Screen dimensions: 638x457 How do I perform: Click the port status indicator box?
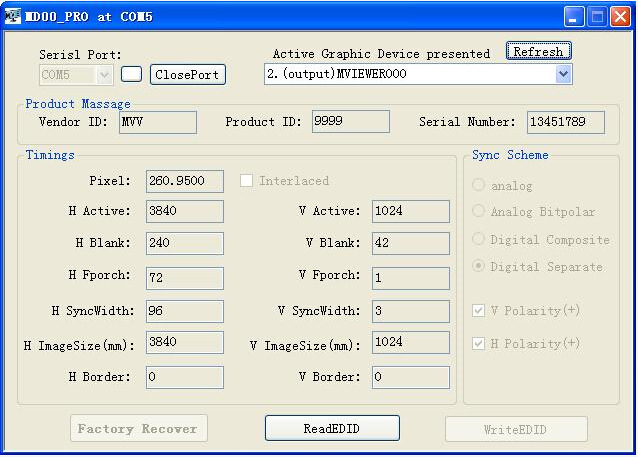(x=131, y=74)
